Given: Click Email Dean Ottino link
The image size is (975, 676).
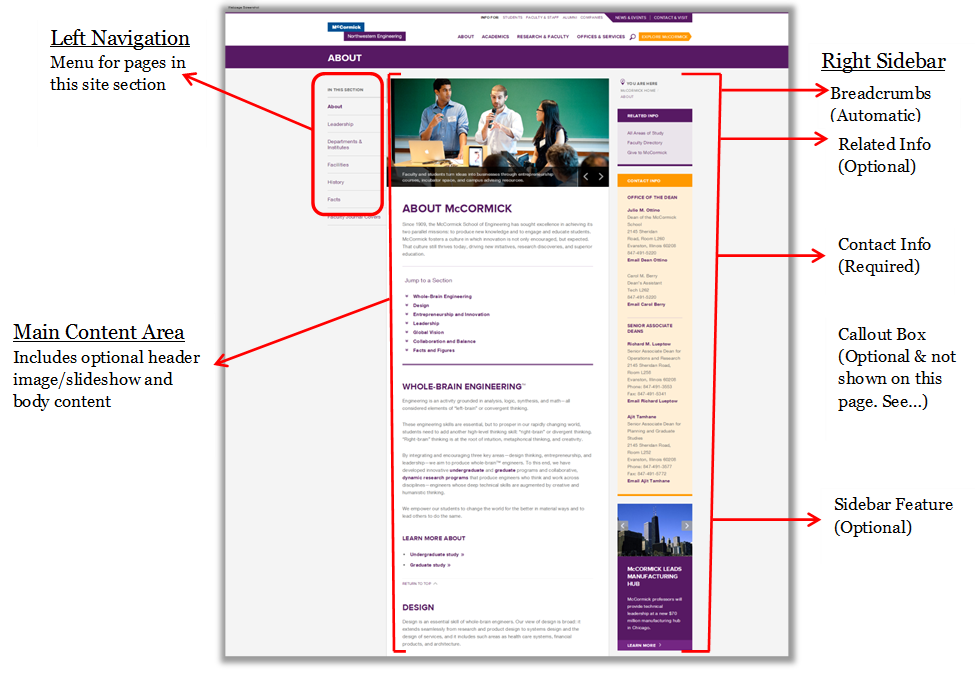Looking at the screenshot, I should coord(647,260).
